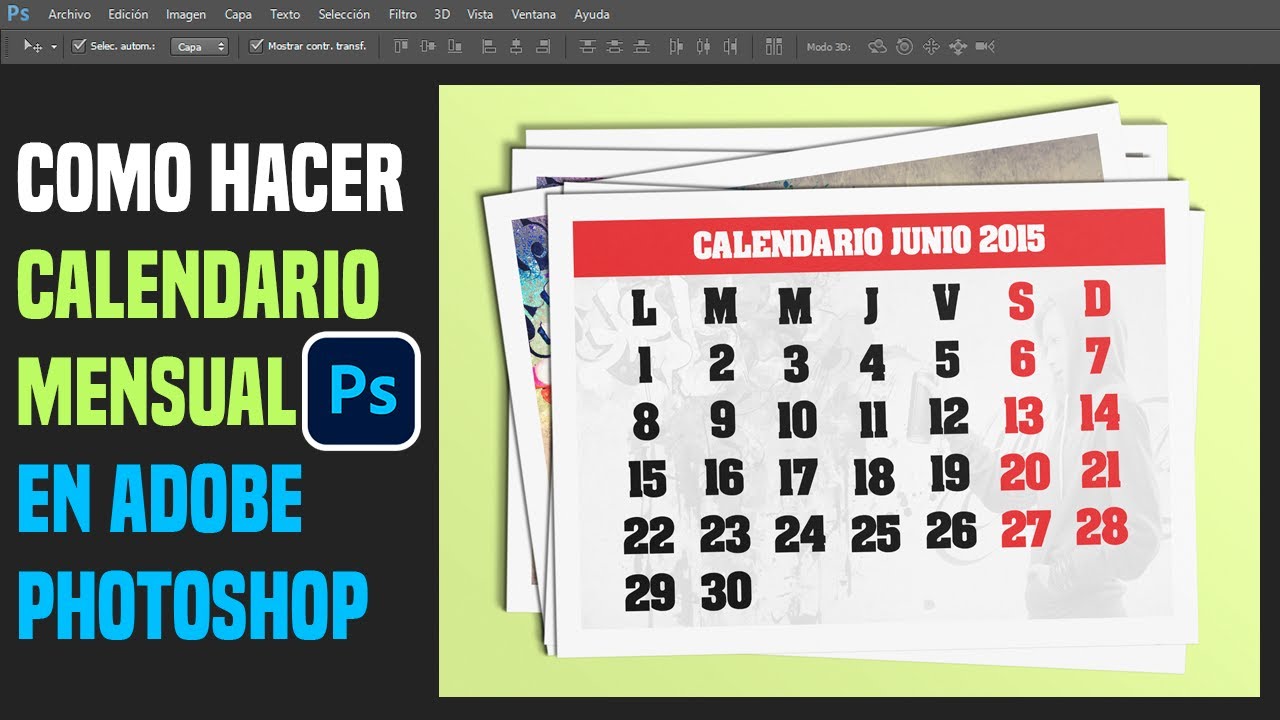Click the blue PHOTOSHOP title word
This screenshot has width=1280, height=720.
point(193,604)
